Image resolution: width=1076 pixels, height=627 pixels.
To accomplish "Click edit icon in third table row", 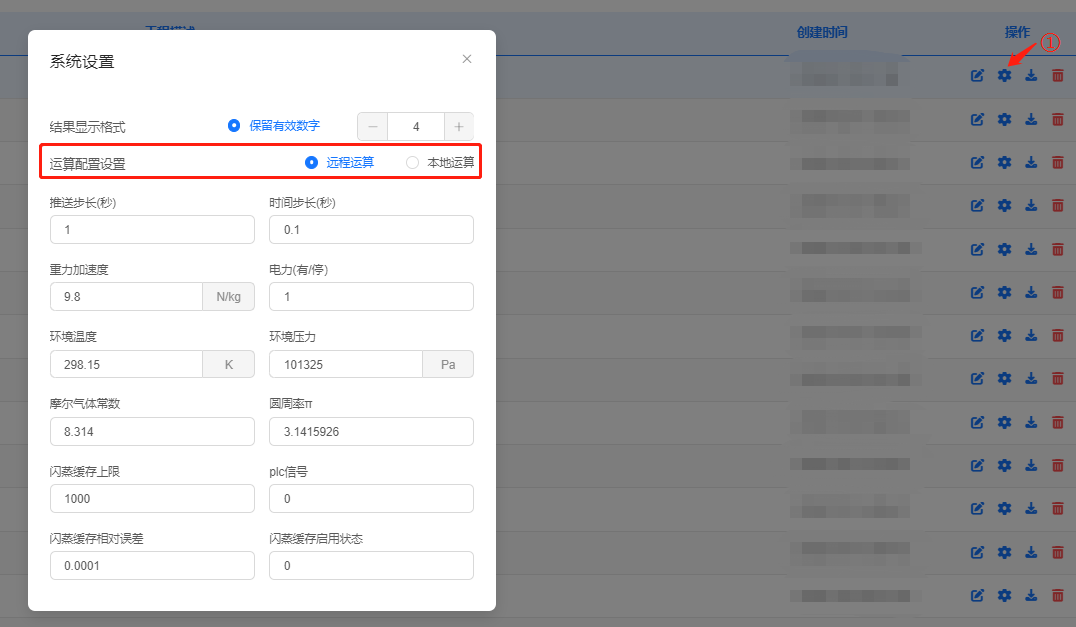I will click(977, 163).
